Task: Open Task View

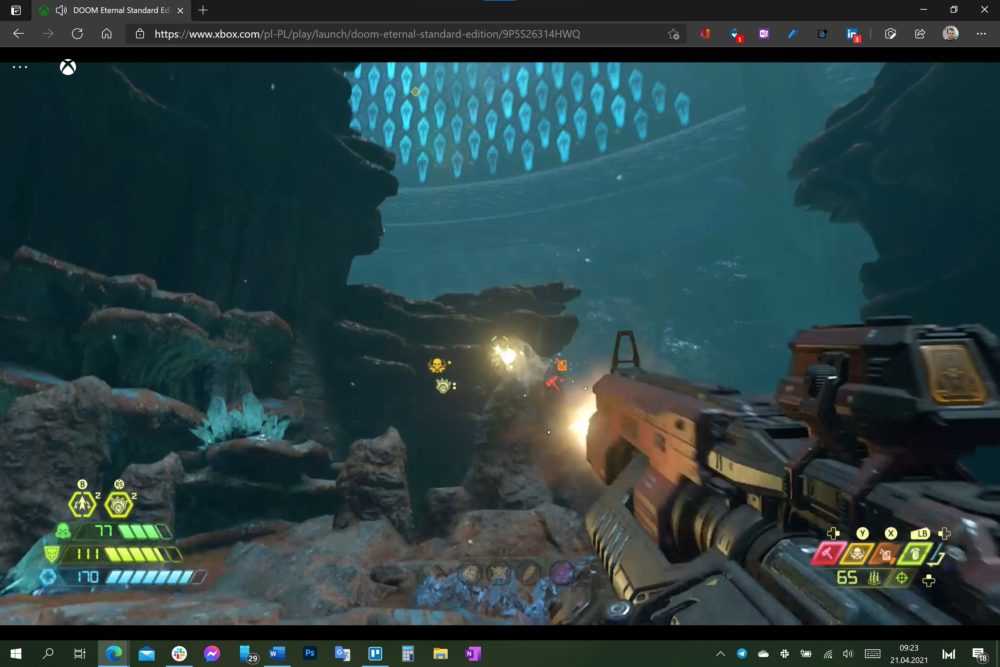Action: click(80, 654)
